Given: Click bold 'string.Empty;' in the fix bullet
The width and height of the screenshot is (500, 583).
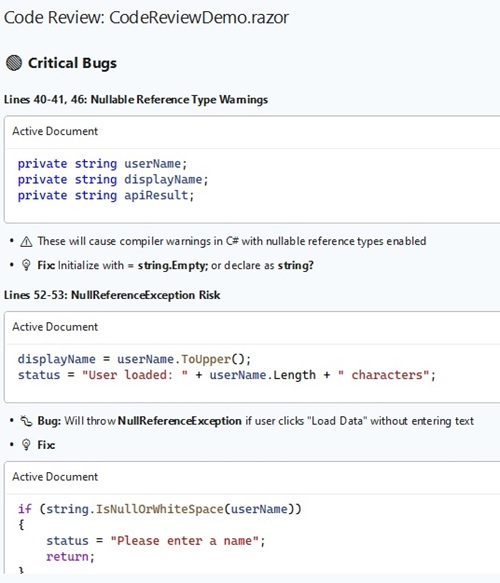Looking at the screenshot, I should [x=173, y=265].
